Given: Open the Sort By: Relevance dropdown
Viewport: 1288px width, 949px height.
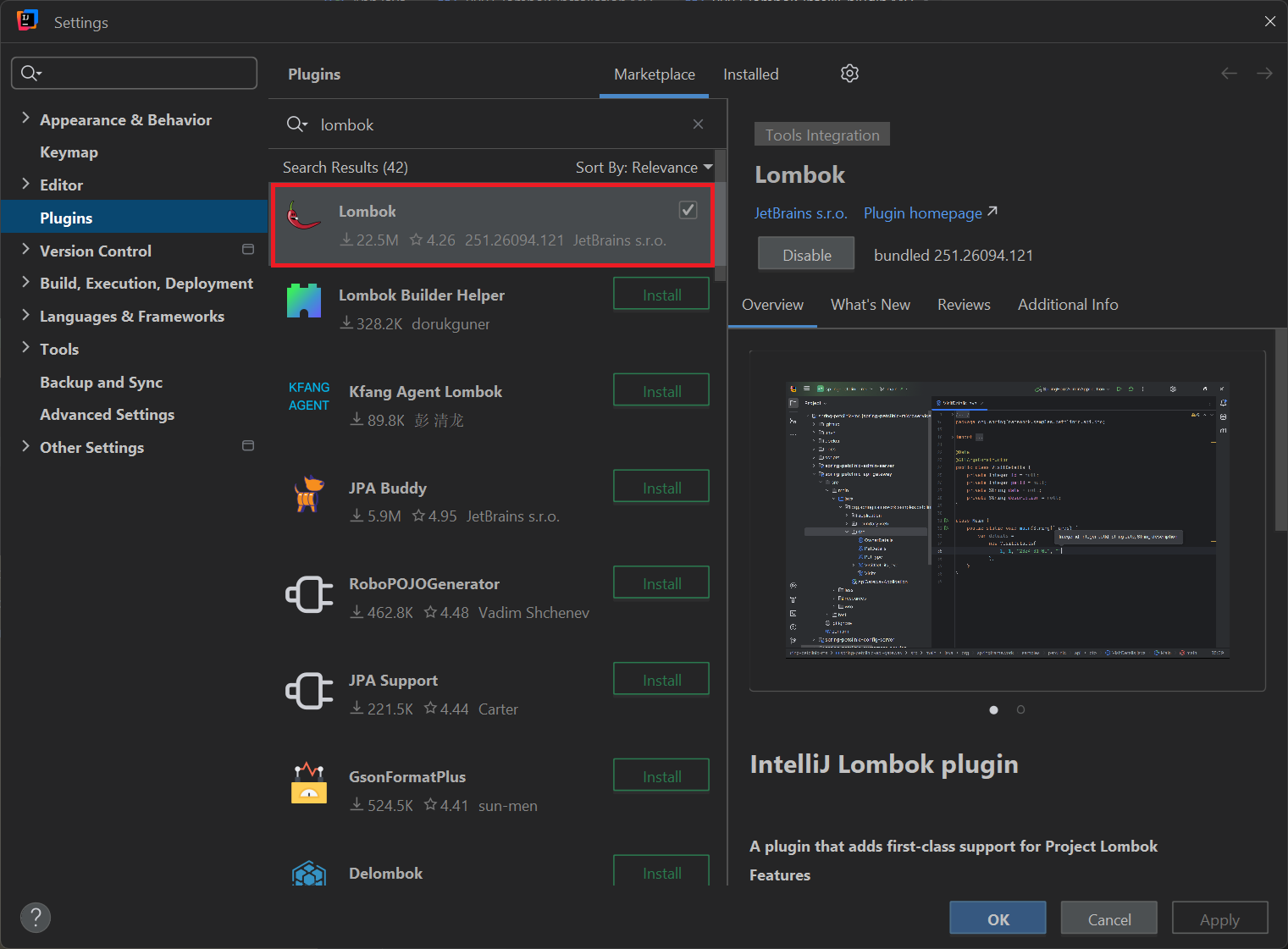Looking at the screenshot, I should click(x=643, y=167).
